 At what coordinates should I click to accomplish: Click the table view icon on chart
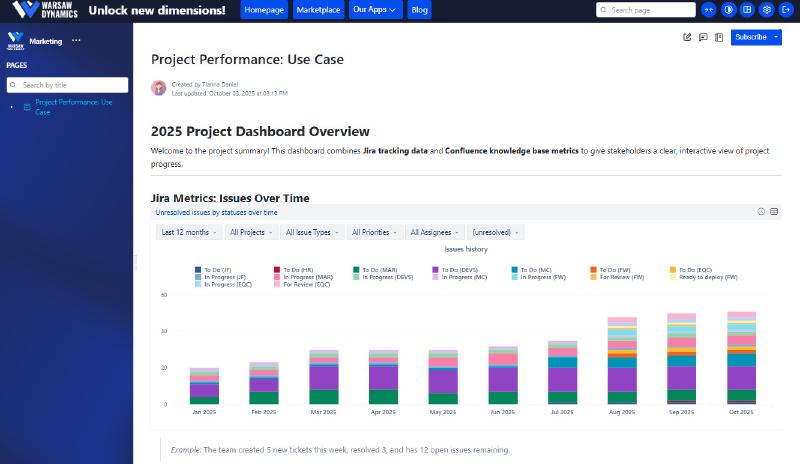[x=774, y=212]
